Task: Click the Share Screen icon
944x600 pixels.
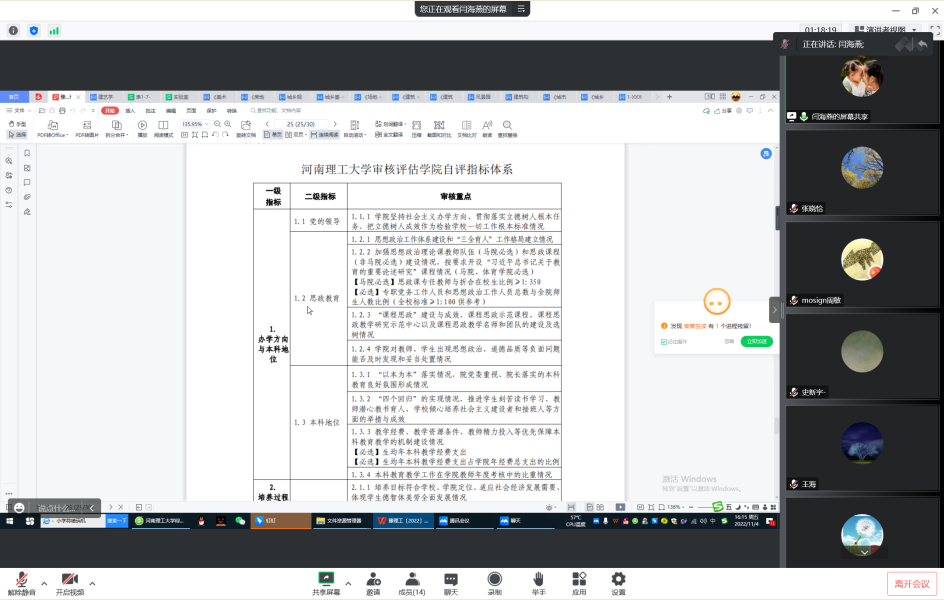Action: click(325, 581)
